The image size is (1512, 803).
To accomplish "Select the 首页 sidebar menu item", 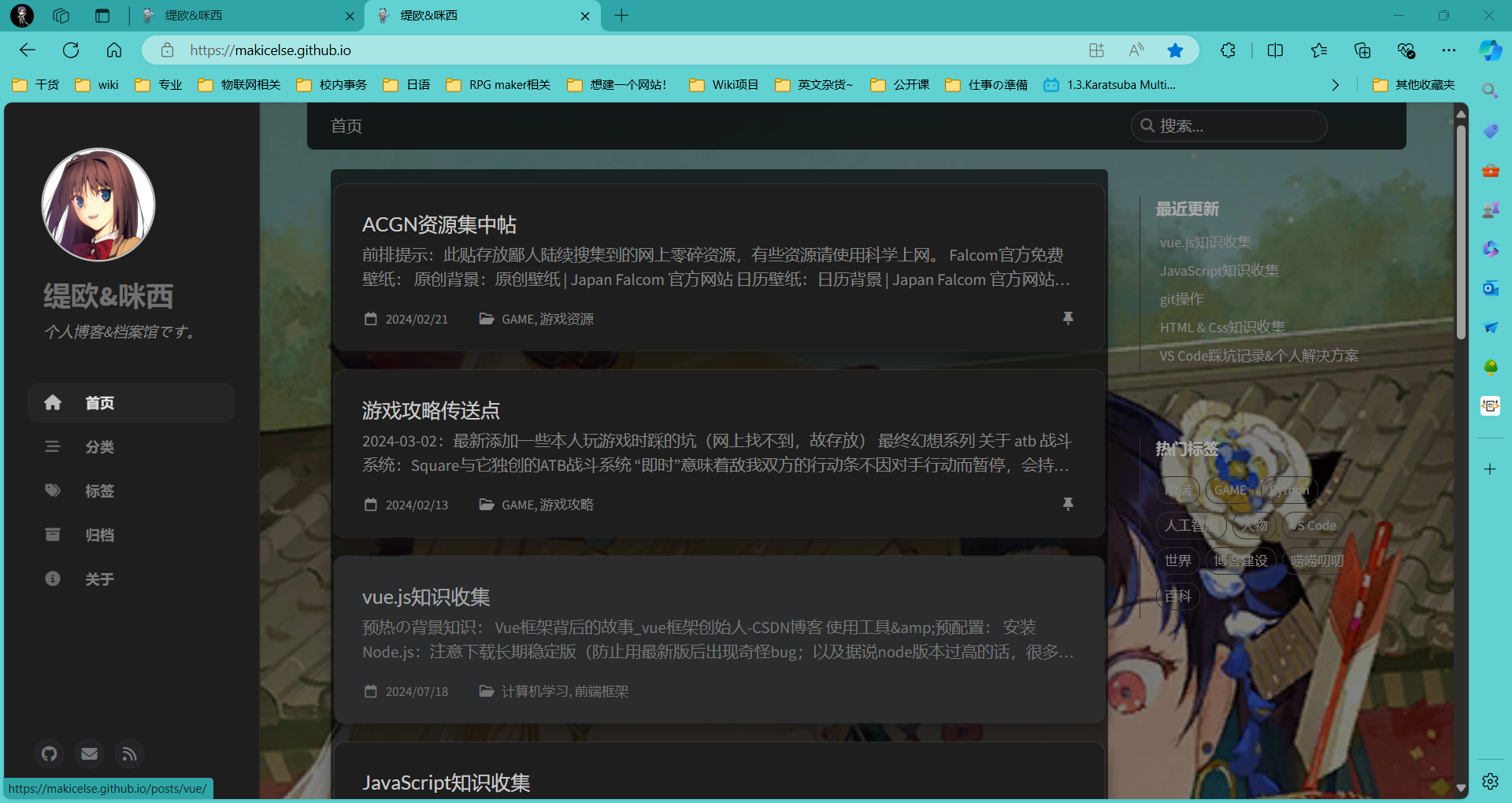I will (132, 403).
